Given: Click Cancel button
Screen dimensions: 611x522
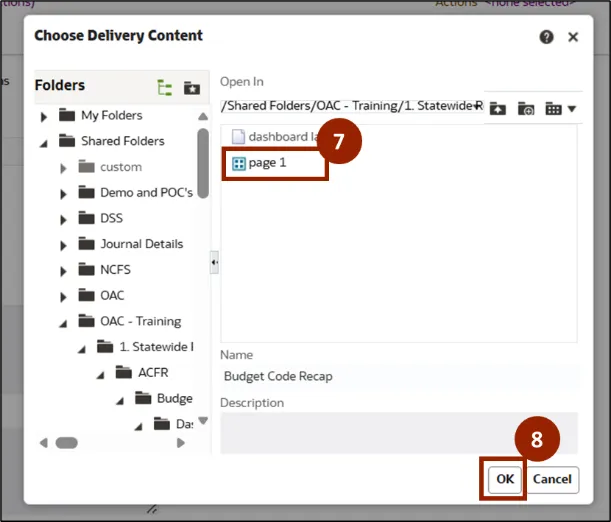Looking at the screenshot, I should [x=552, y=479].
